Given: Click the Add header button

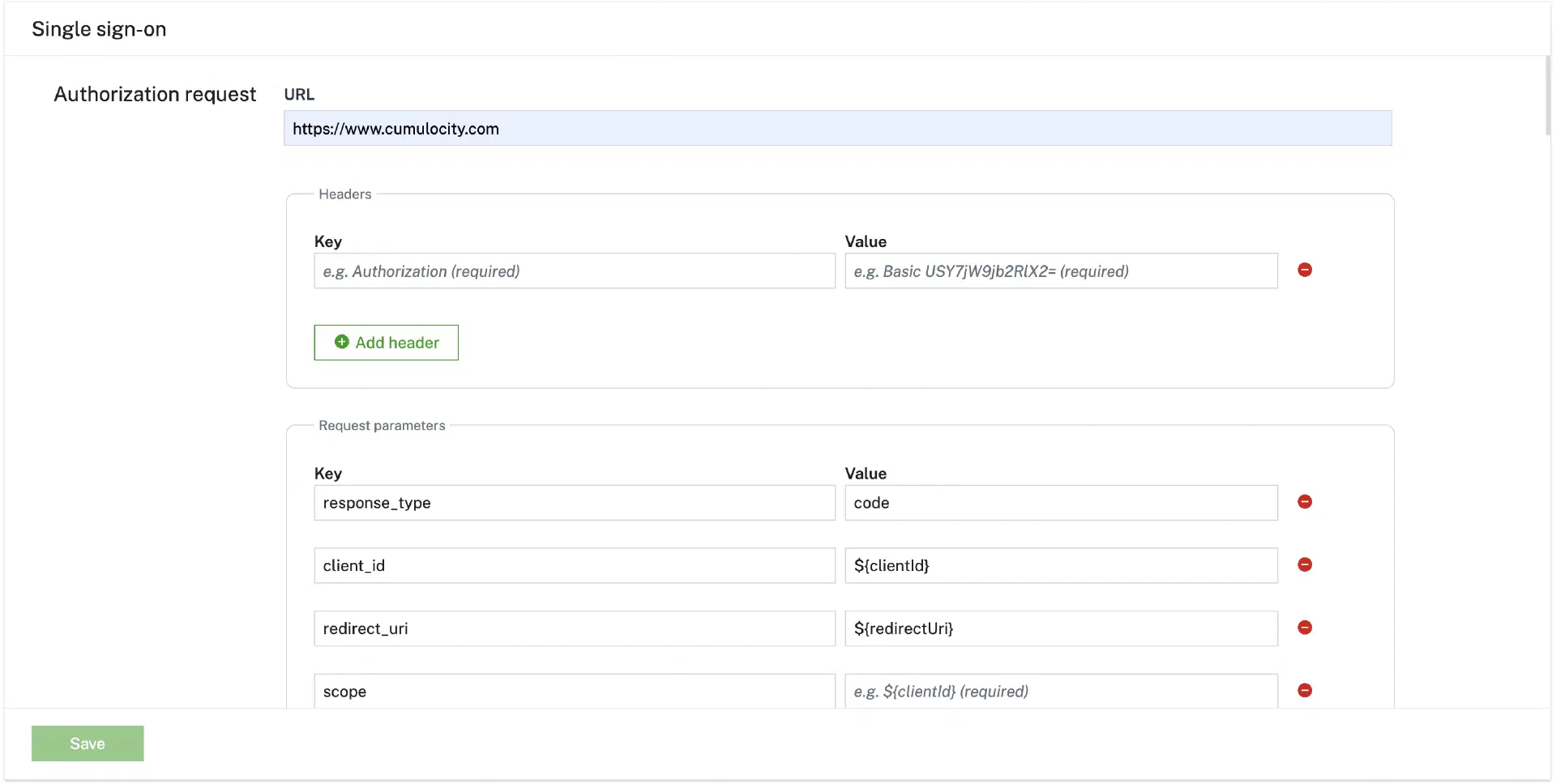Looking at the screenshot, I should [386, 343].
